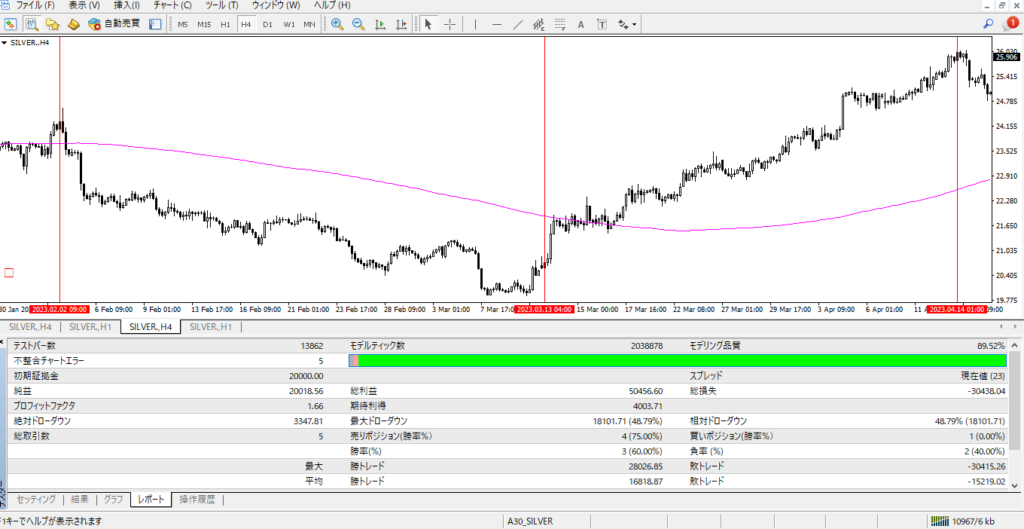Screen dimensions: 1024x529
Task: Expand the SILVER.,H4 chart title triangle
Action: tap(5, 44)
